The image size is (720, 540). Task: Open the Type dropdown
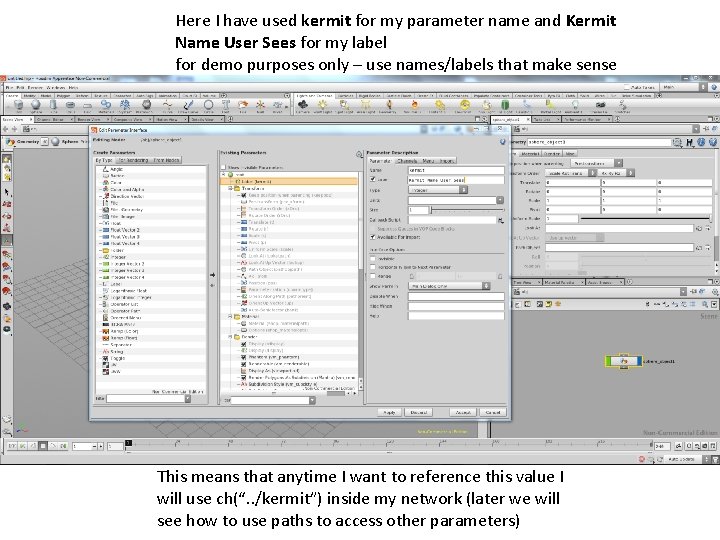coord(438,190)
